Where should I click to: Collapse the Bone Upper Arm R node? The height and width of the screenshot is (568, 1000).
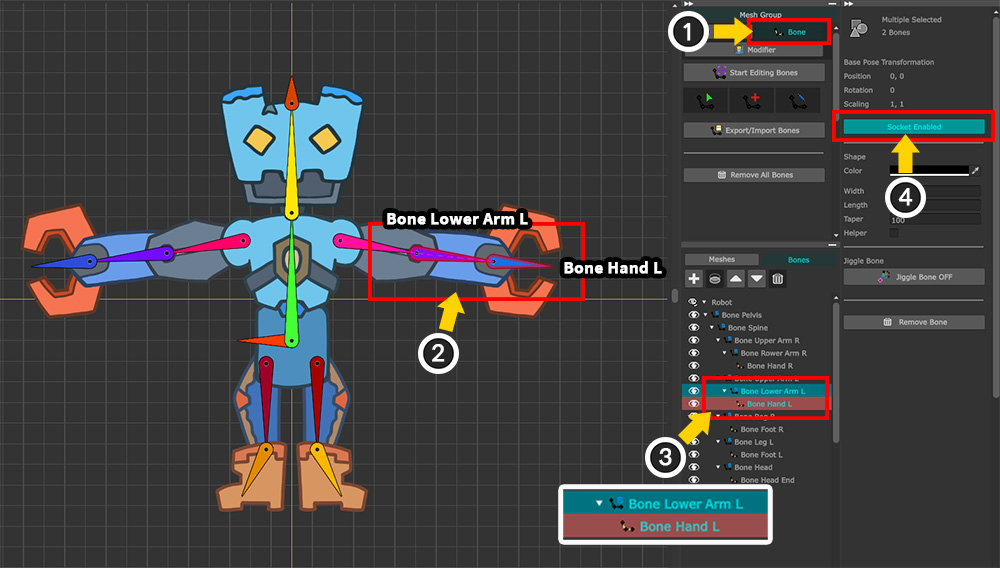719,341
